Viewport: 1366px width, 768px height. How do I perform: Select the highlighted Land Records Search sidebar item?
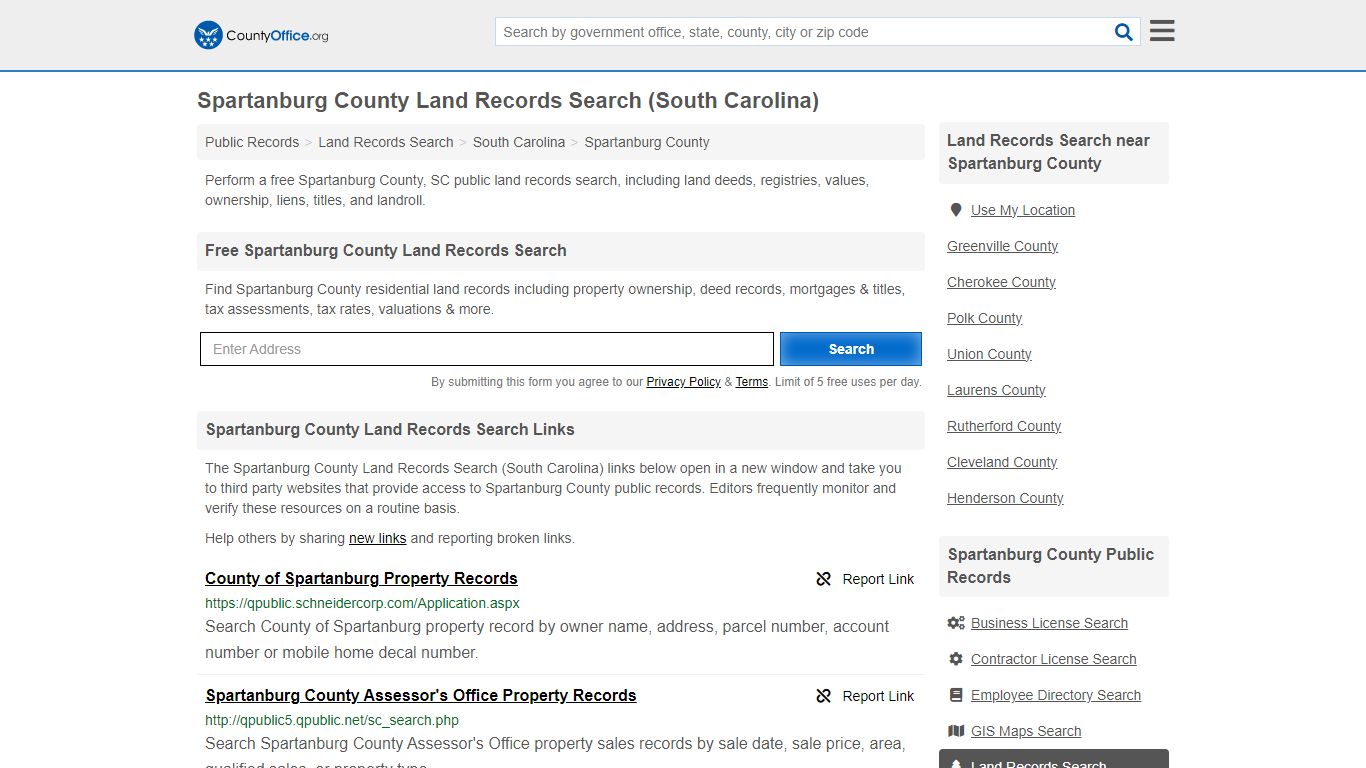[1054, 759]
